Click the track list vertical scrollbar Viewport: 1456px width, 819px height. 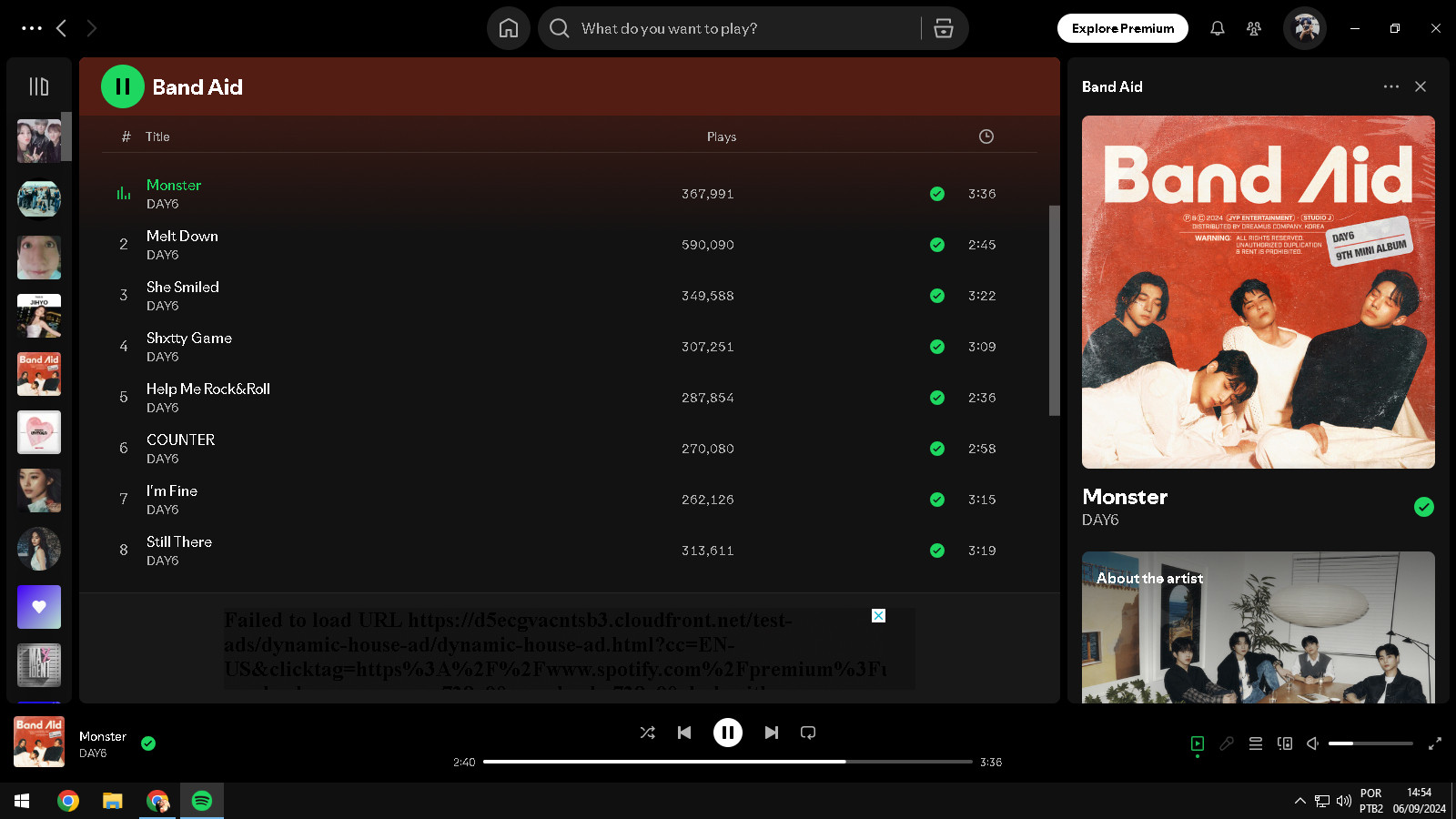point(1055,310)
